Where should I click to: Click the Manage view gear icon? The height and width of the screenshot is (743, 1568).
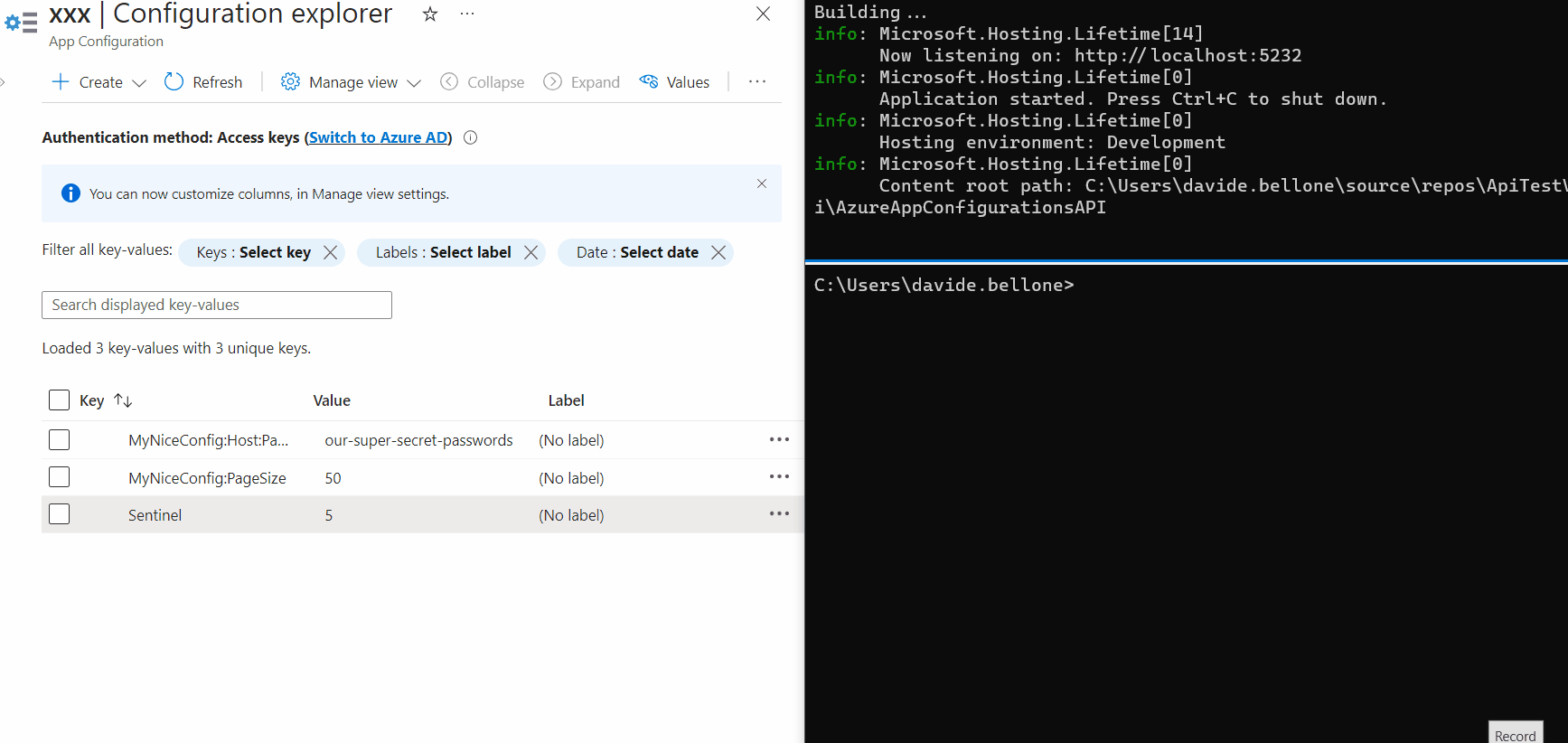(x=290, y=82)
